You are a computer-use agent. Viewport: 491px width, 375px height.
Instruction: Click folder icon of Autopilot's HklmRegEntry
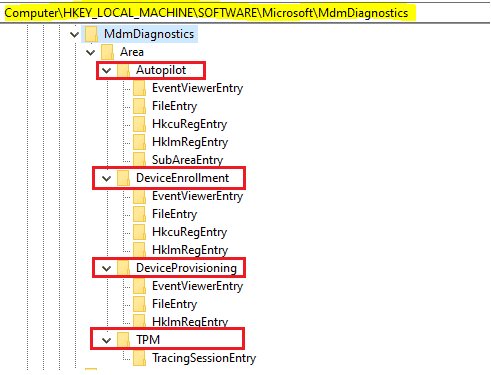tap(139, 142)
